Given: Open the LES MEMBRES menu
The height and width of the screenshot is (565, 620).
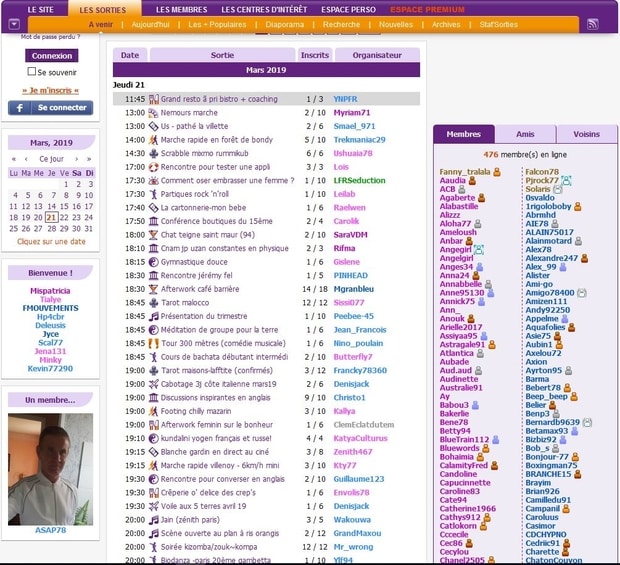Looking at the screenshot, I should click(x=181, y=9).
